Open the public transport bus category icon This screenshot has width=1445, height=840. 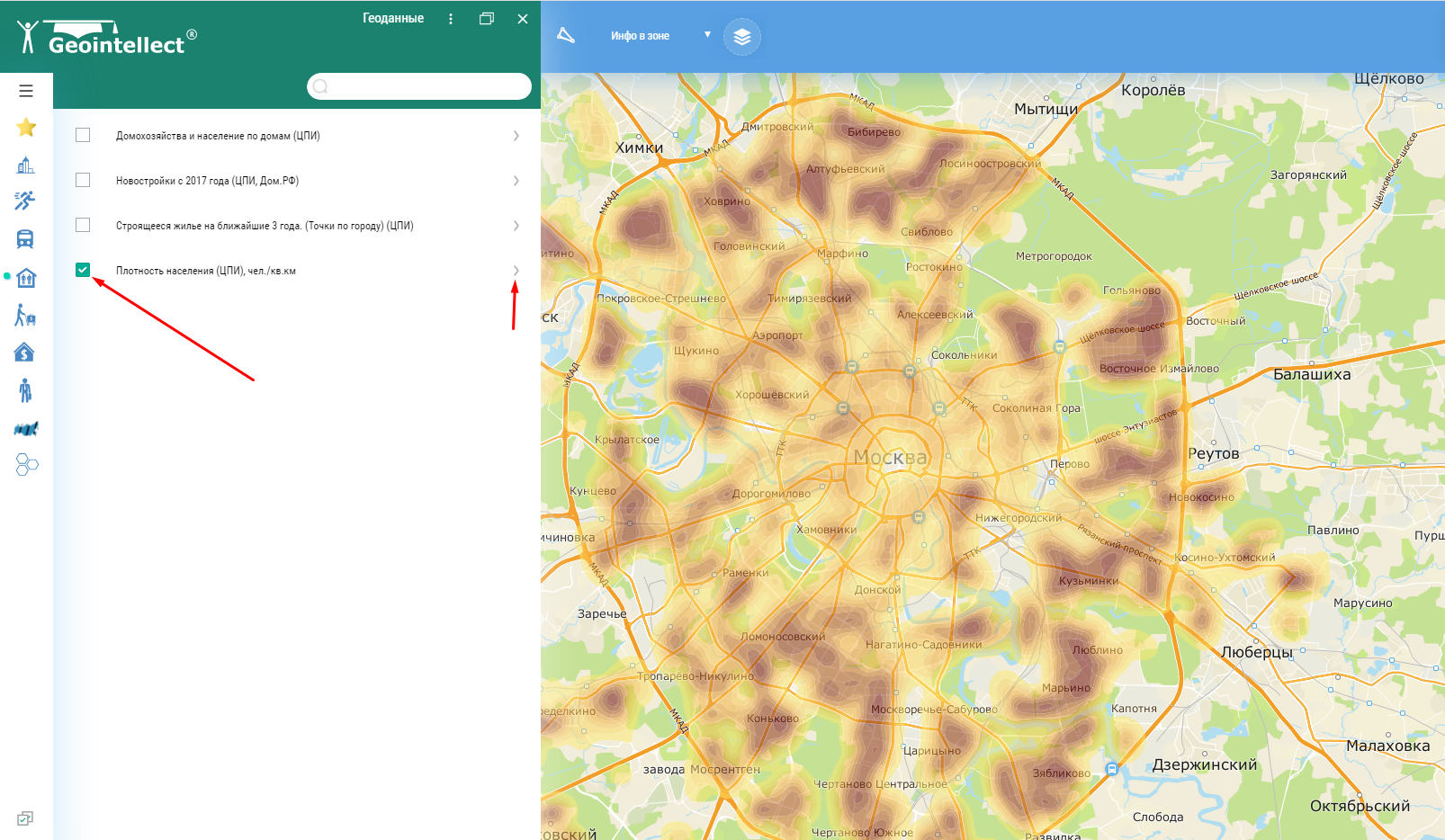(x=25, y=238)
